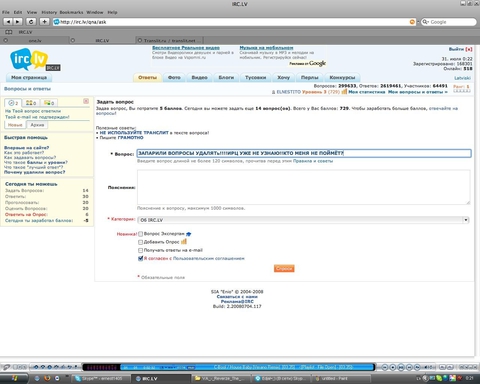Enable Получать ответы на e-mail checkbox
Screen dimensions: 480x384
coord(141,250)
